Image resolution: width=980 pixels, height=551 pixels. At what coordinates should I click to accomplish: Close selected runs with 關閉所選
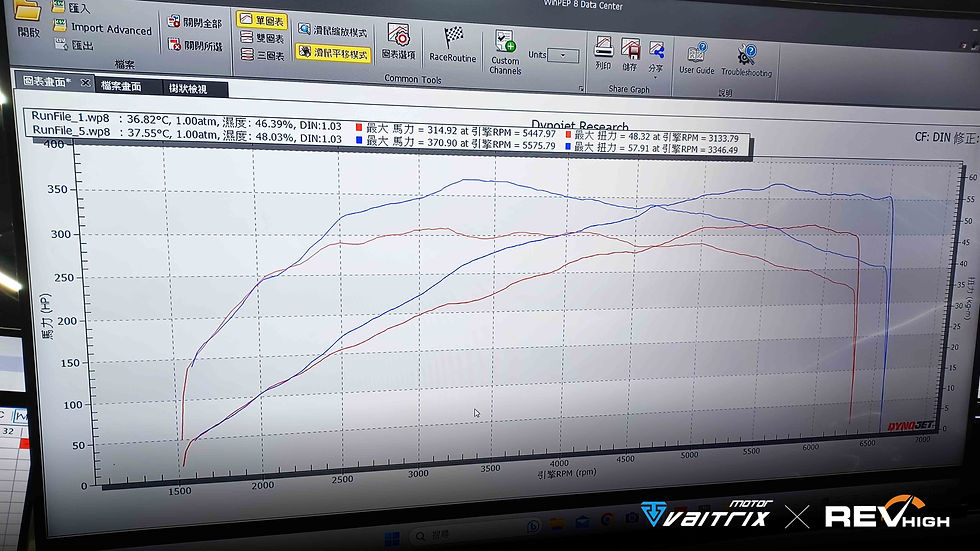click(194, 46)
